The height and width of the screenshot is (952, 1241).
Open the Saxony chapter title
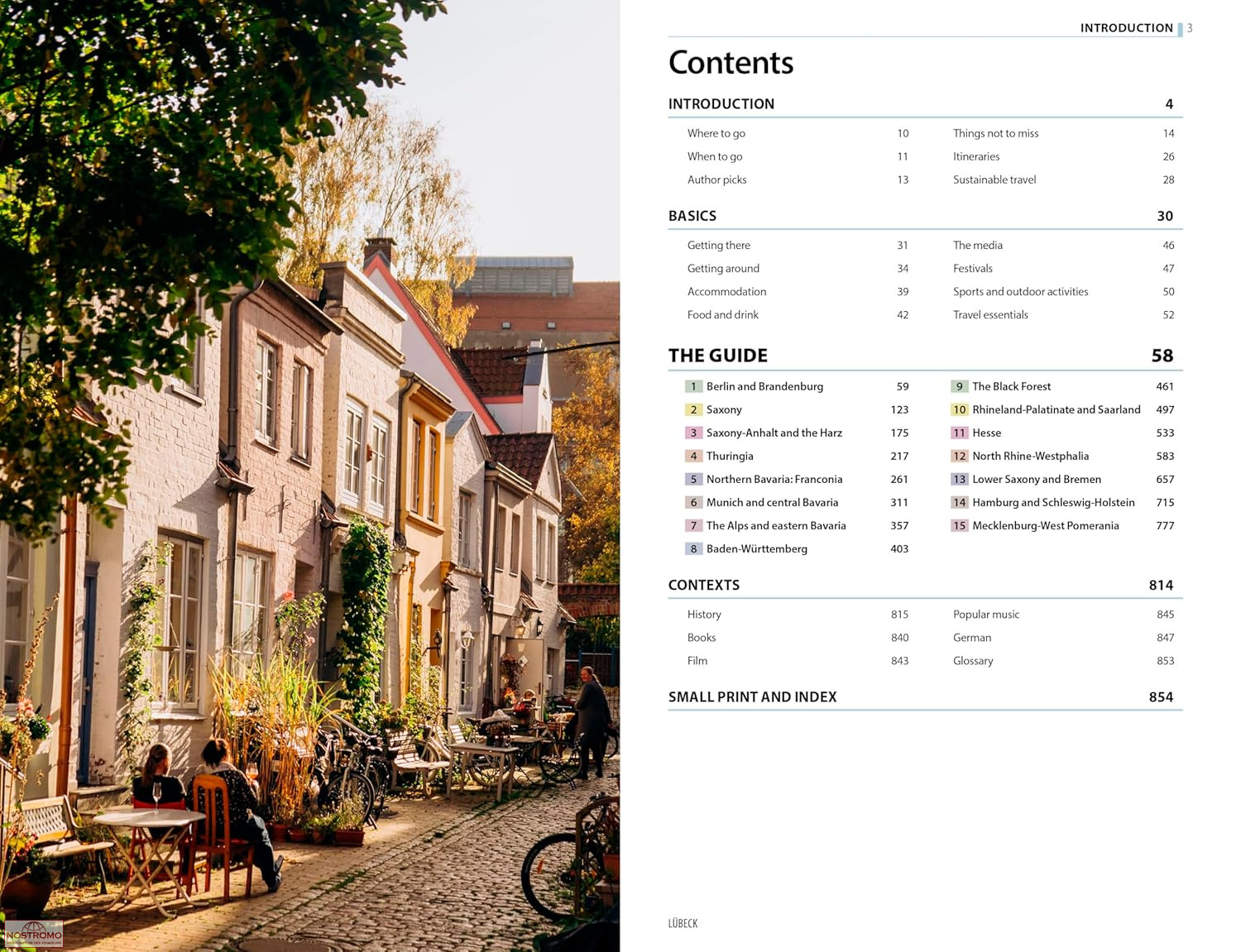coord(724,409)
